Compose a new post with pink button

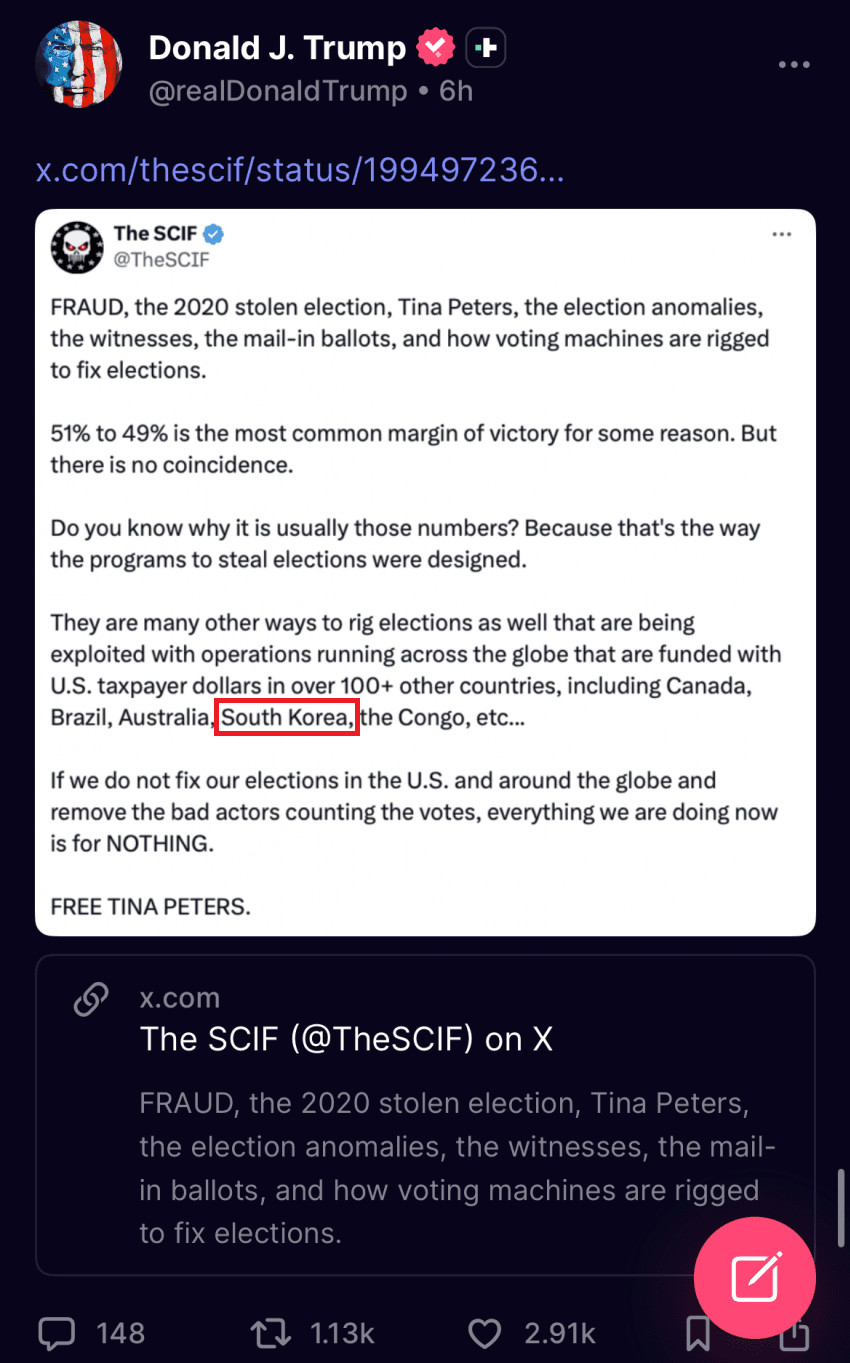tap(755, 1277)
